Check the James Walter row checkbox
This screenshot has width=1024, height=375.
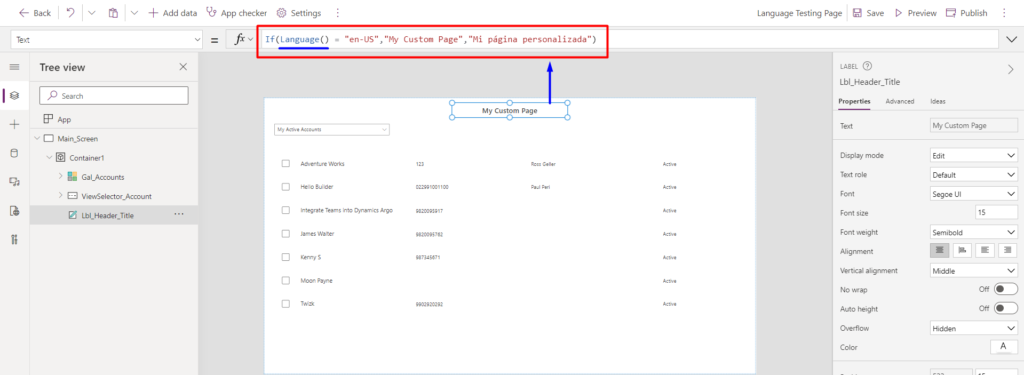[285, 234]
